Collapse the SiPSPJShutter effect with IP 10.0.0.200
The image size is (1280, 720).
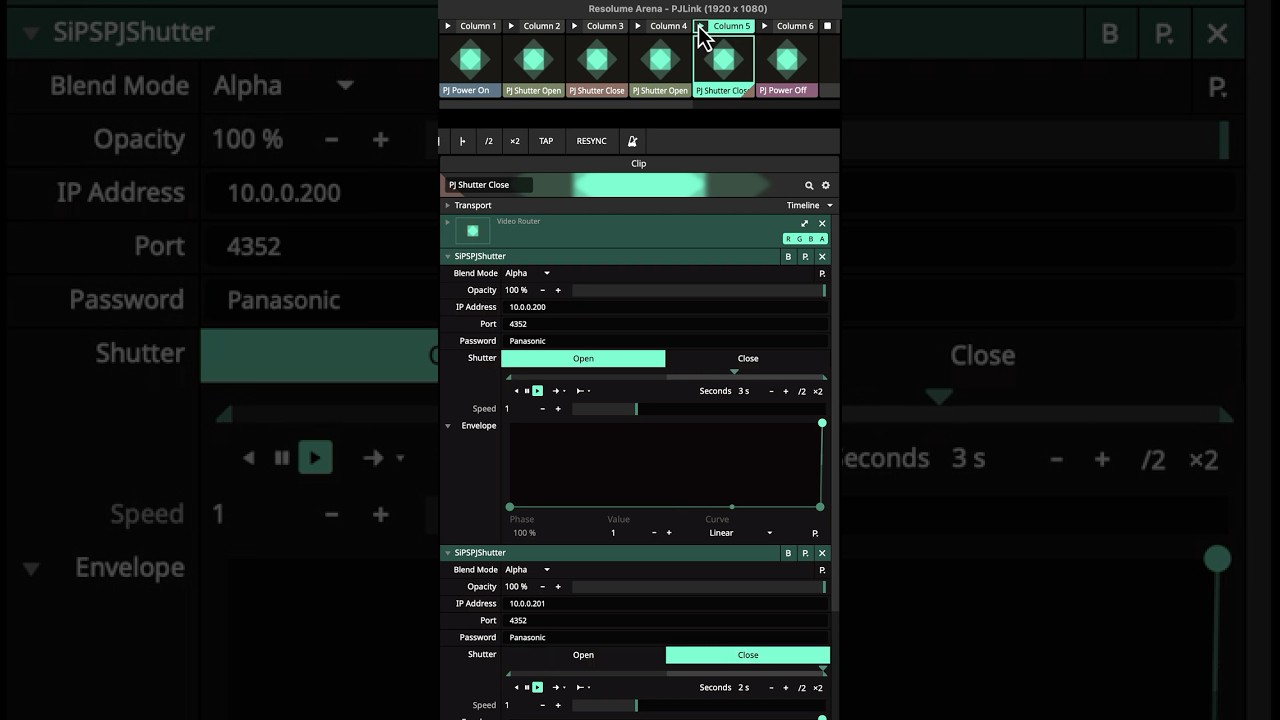[x=448, y=257]
